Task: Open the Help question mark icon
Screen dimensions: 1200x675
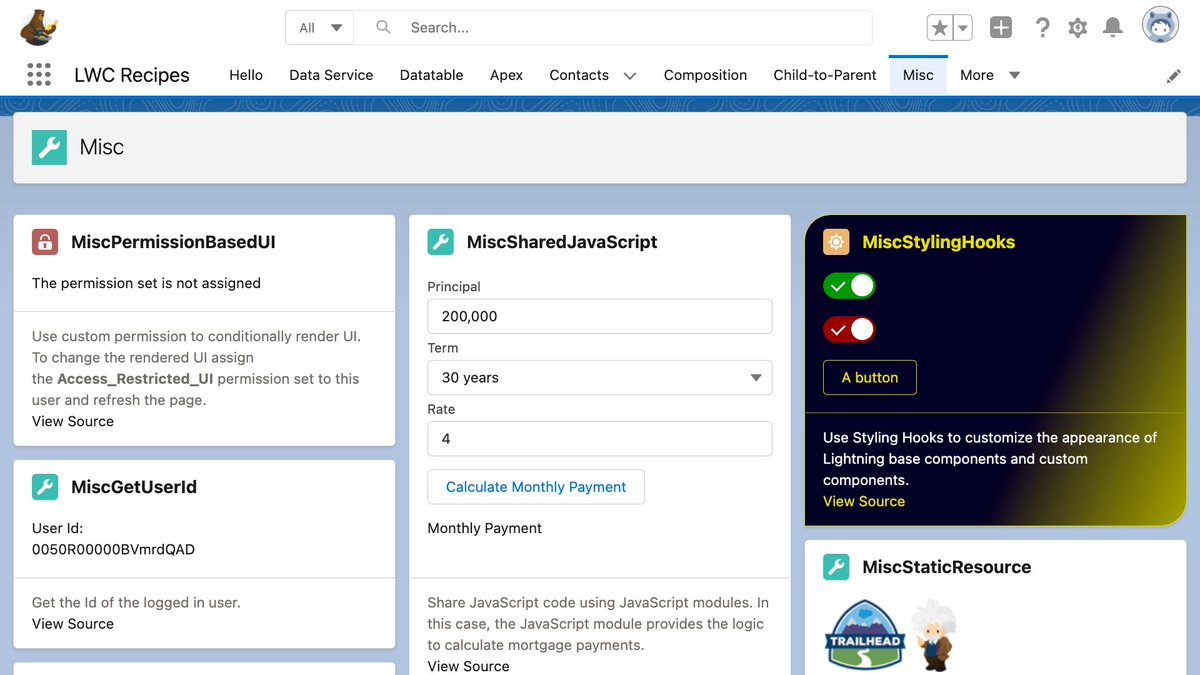Action: coord(1042,28)
